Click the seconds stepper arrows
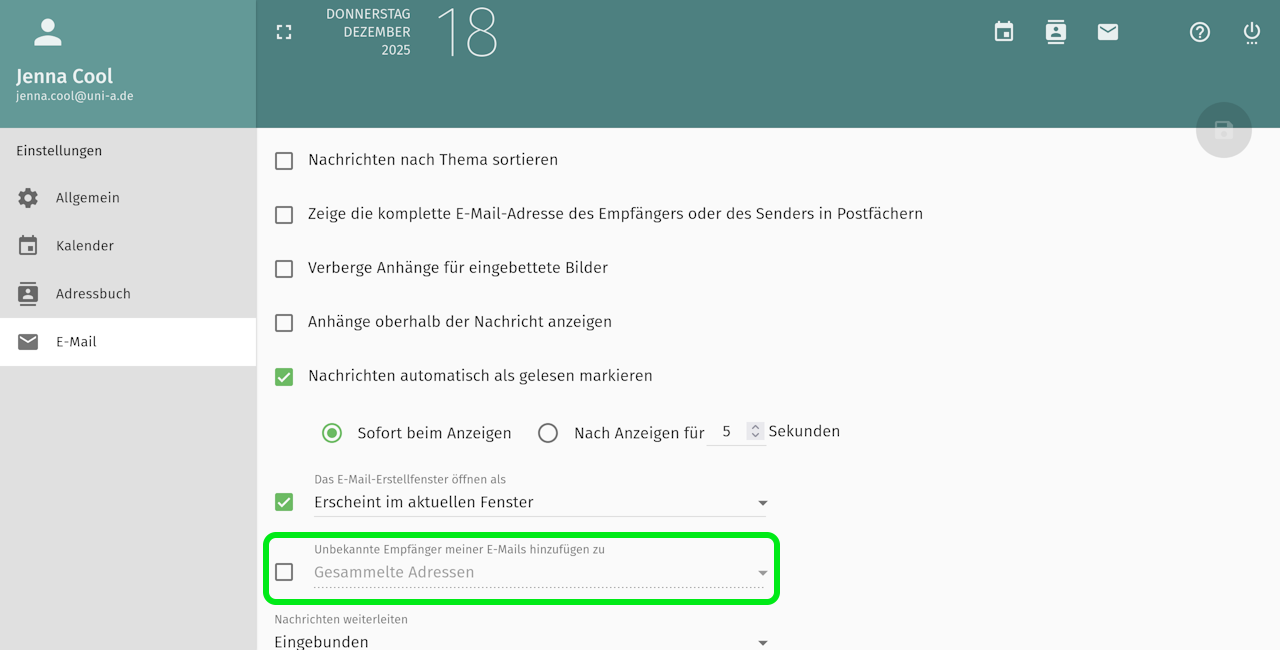The image size is (1280, 650). pos(756,431)
